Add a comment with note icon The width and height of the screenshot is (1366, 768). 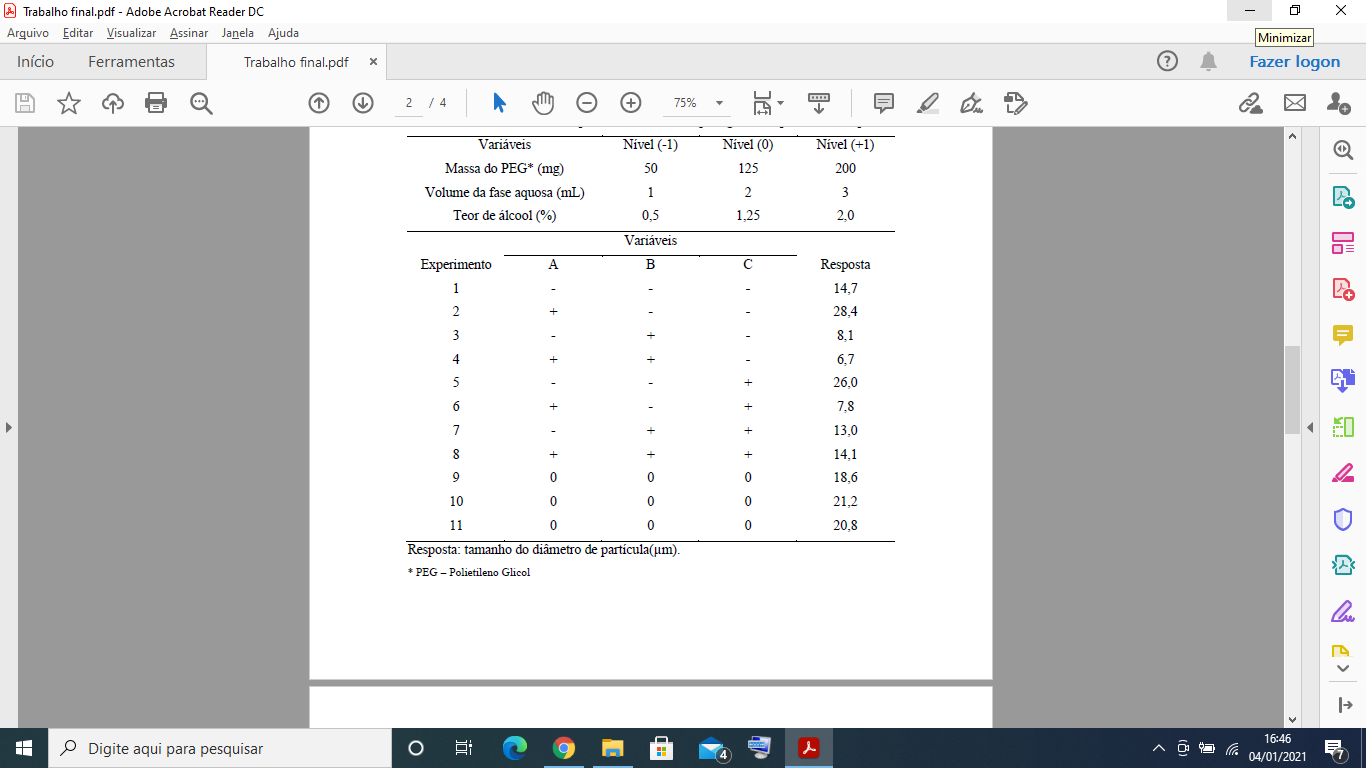[x=884, y=103]
